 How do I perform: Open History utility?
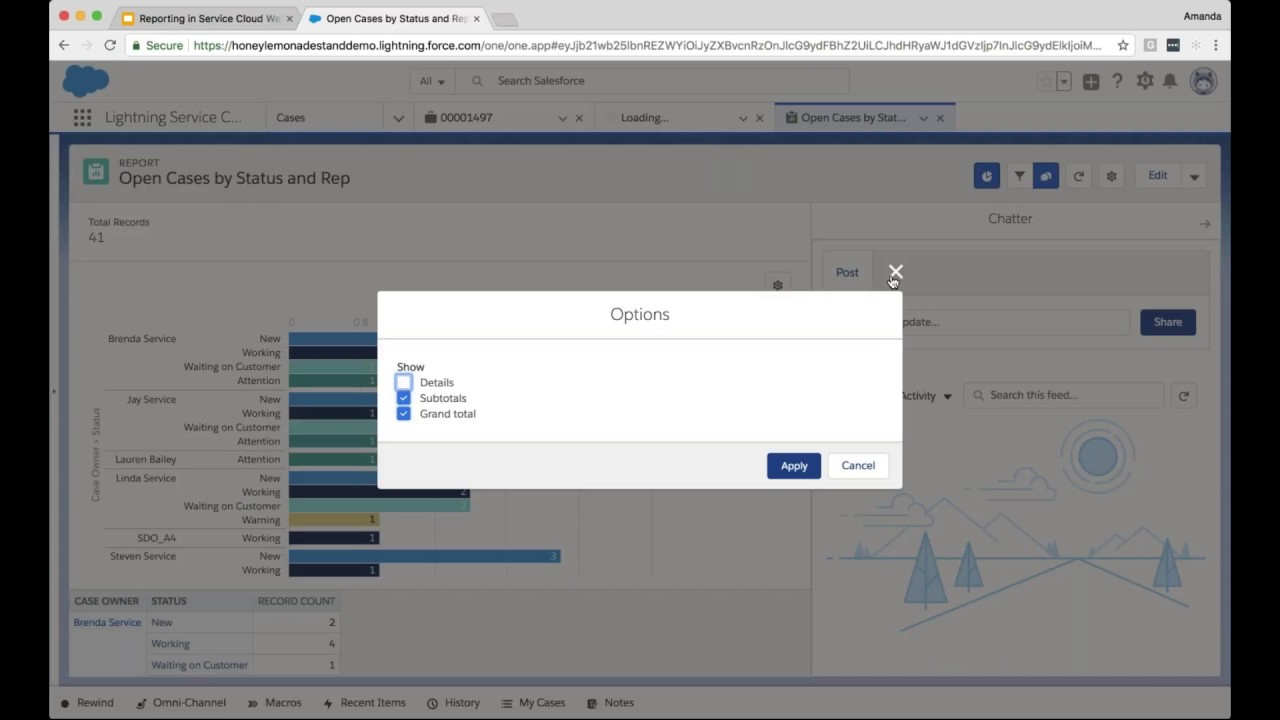(x=453, y=703)
